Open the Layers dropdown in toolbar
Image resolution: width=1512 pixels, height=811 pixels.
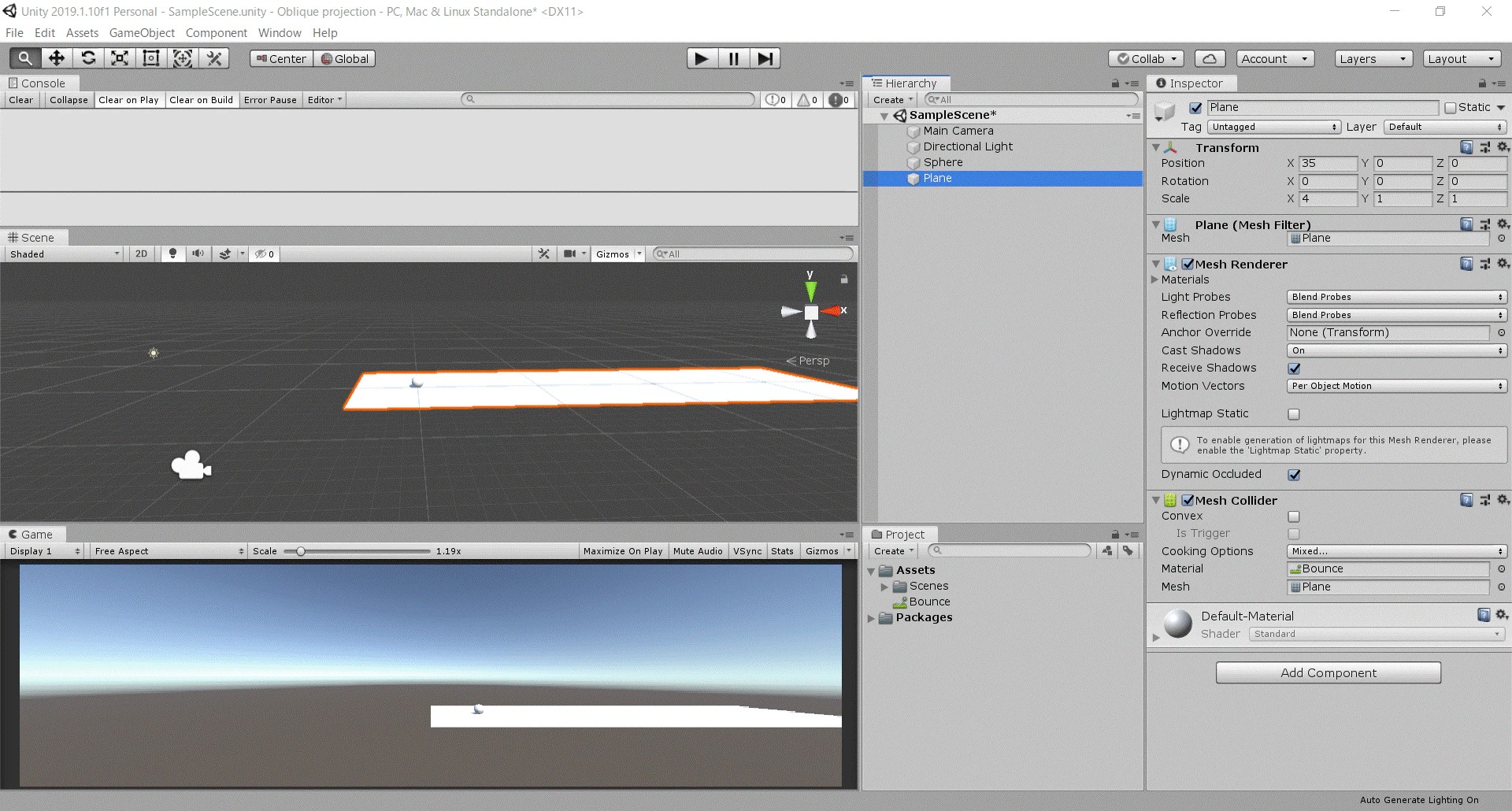1373,58
